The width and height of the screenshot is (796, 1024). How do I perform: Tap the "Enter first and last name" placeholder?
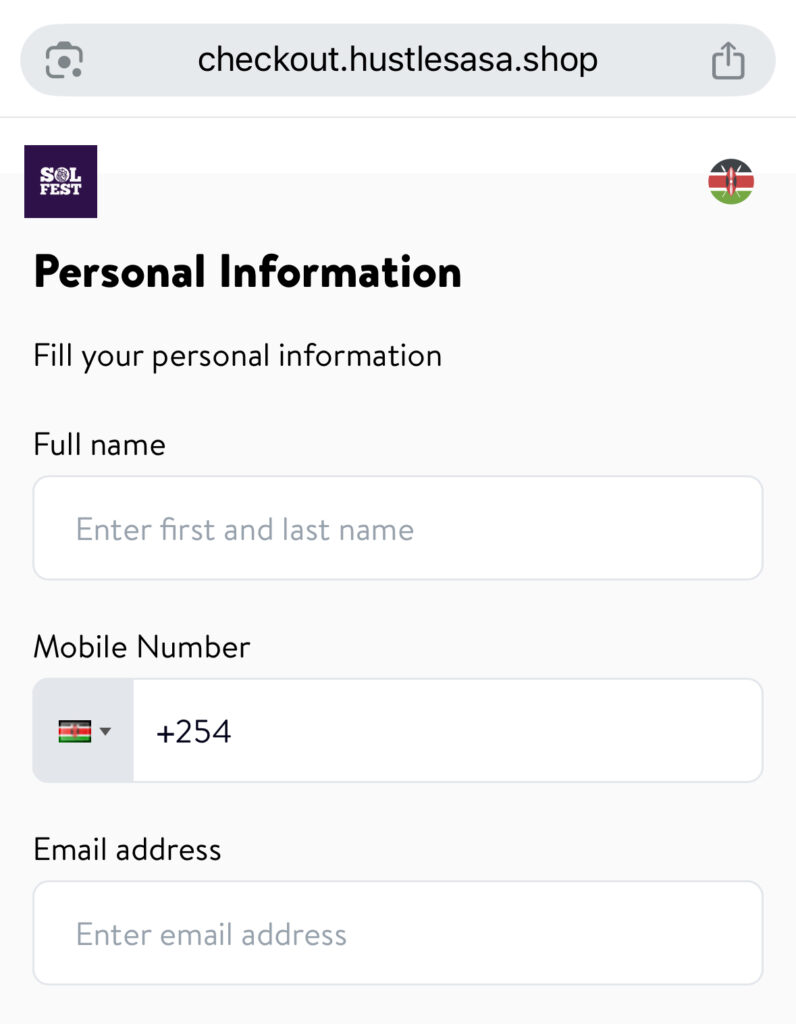pos(244,529)
